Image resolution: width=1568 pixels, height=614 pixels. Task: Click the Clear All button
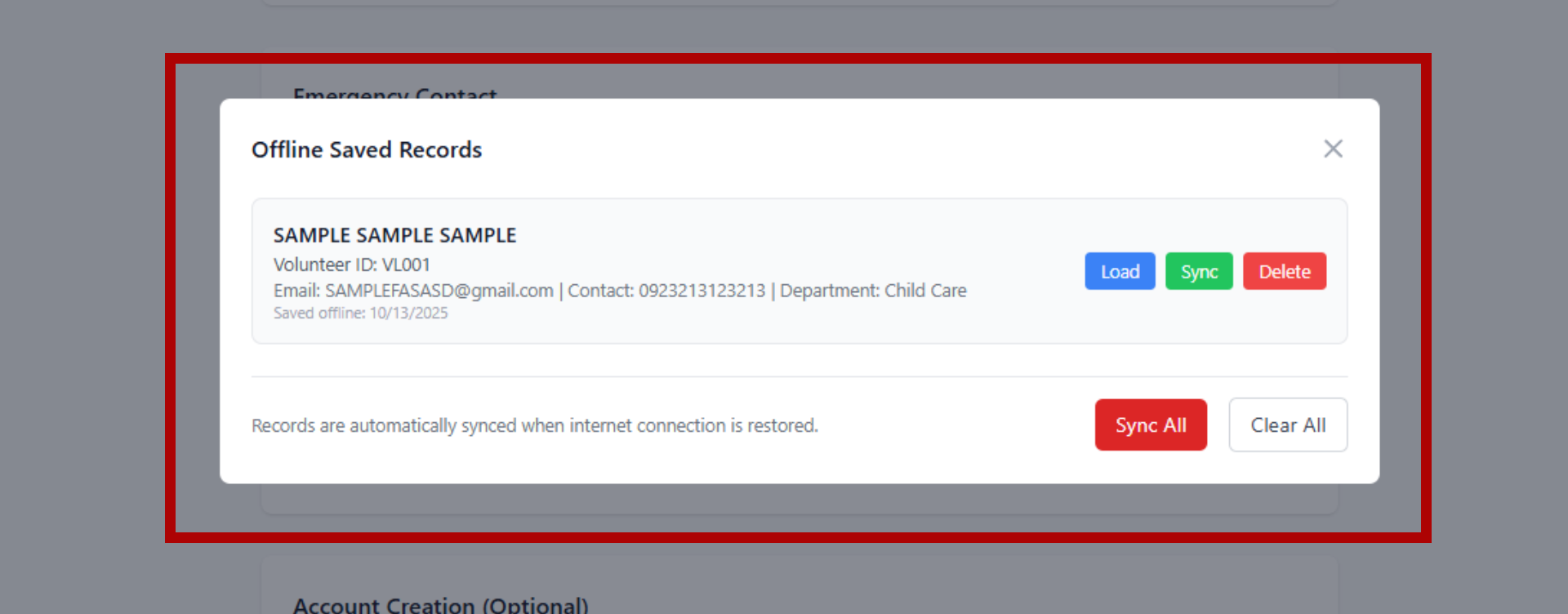pyautogui.click(x=1288, y=425)
